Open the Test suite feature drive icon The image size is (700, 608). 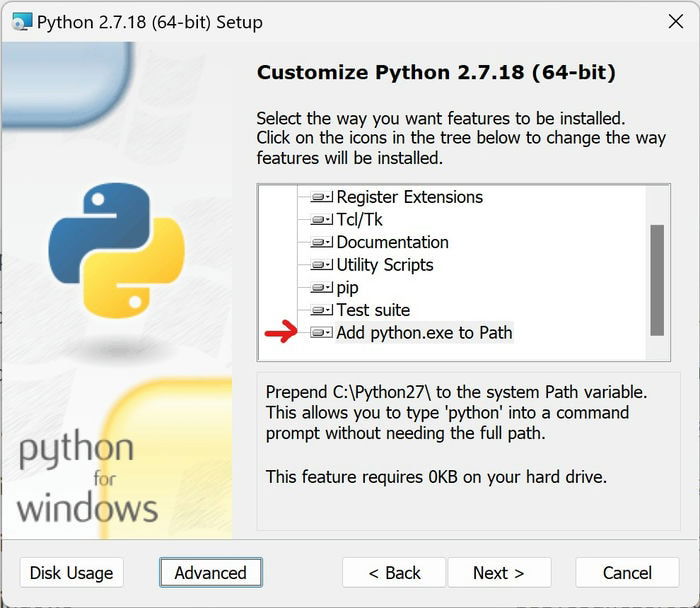pyautogui.click(x=321, y=310)
